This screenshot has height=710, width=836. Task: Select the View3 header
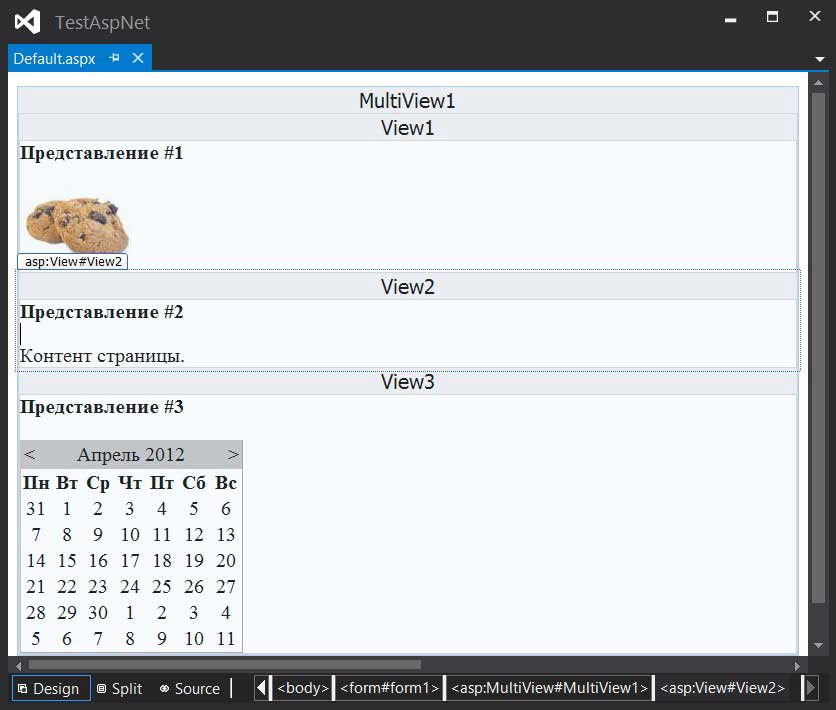pyautogui.click(x=408, y=382)
